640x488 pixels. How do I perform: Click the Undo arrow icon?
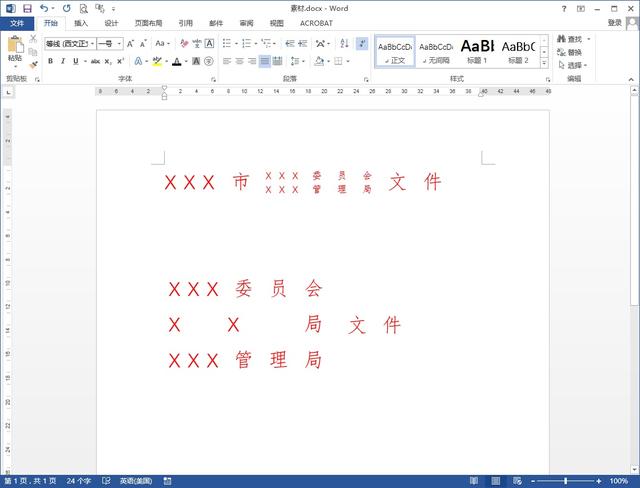[44, 8]
